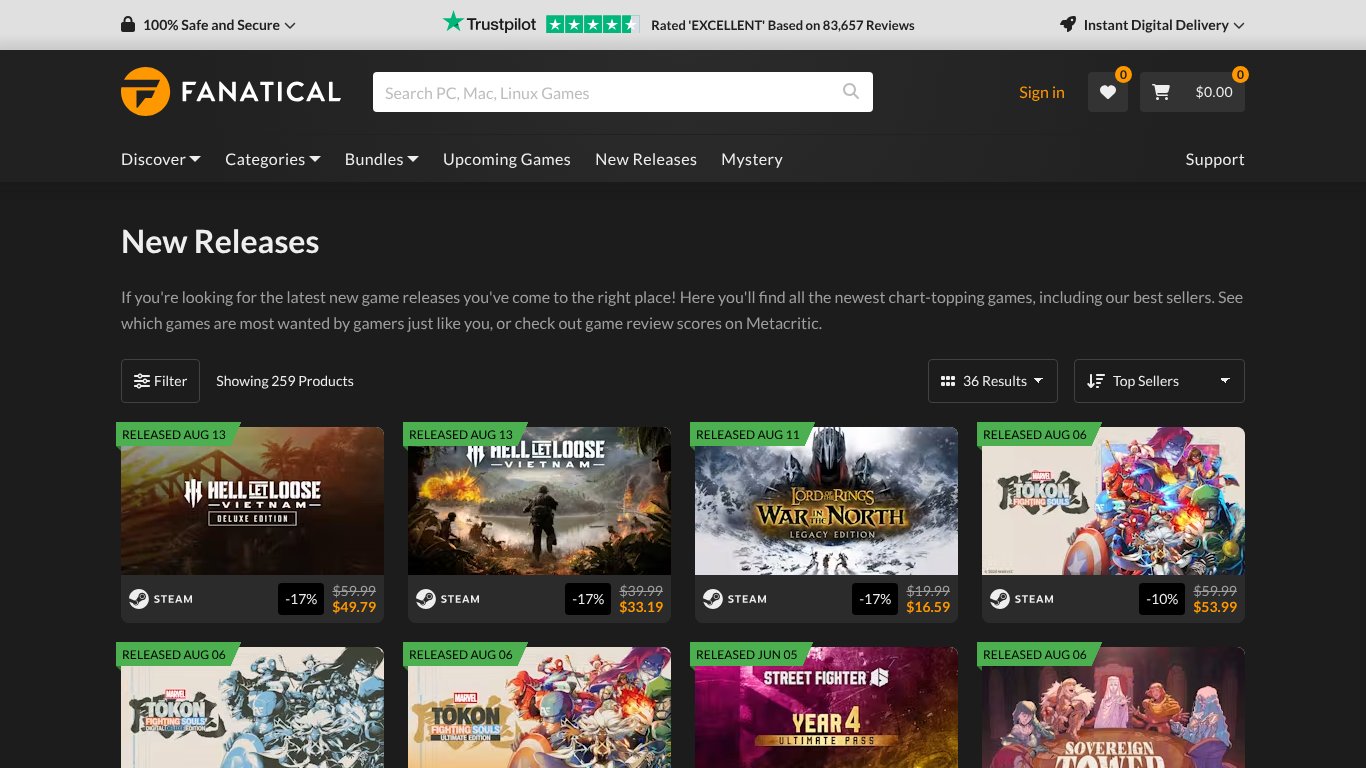Viewport: 1366px width, 768px height.
Task: Click the $49.79 sale price
Action: tap(354, 607)
